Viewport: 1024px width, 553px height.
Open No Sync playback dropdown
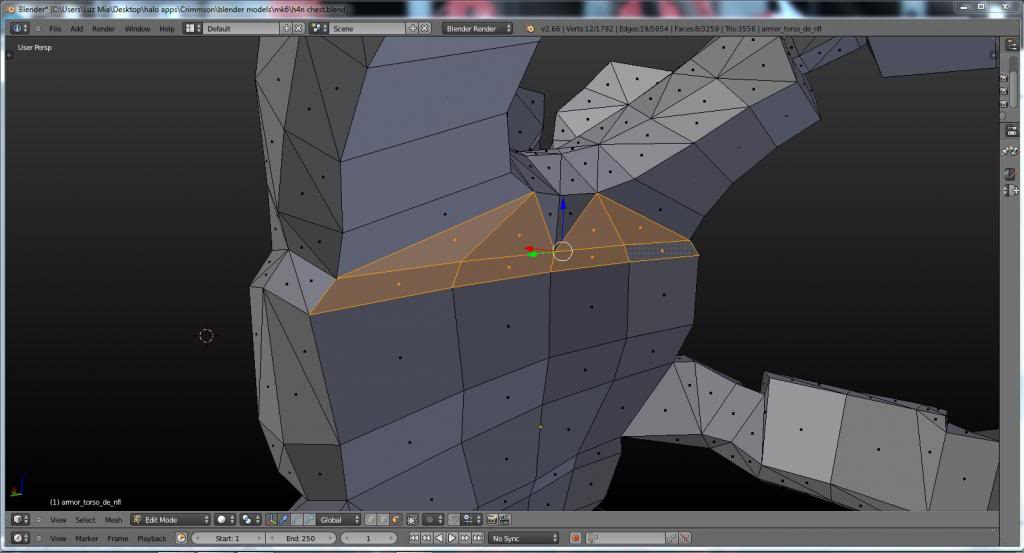coord(524,538)
